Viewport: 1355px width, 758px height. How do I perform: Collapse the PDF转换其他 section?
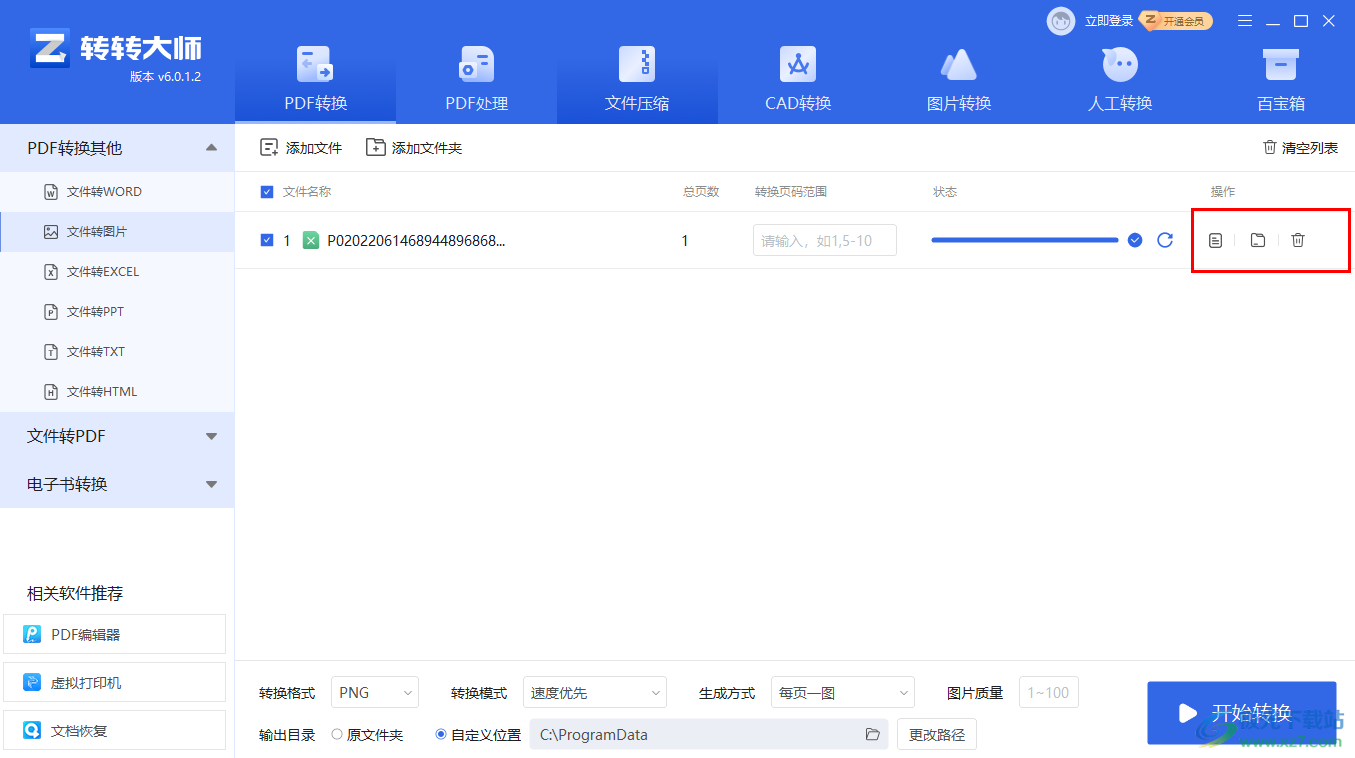(x=117, y=148)
